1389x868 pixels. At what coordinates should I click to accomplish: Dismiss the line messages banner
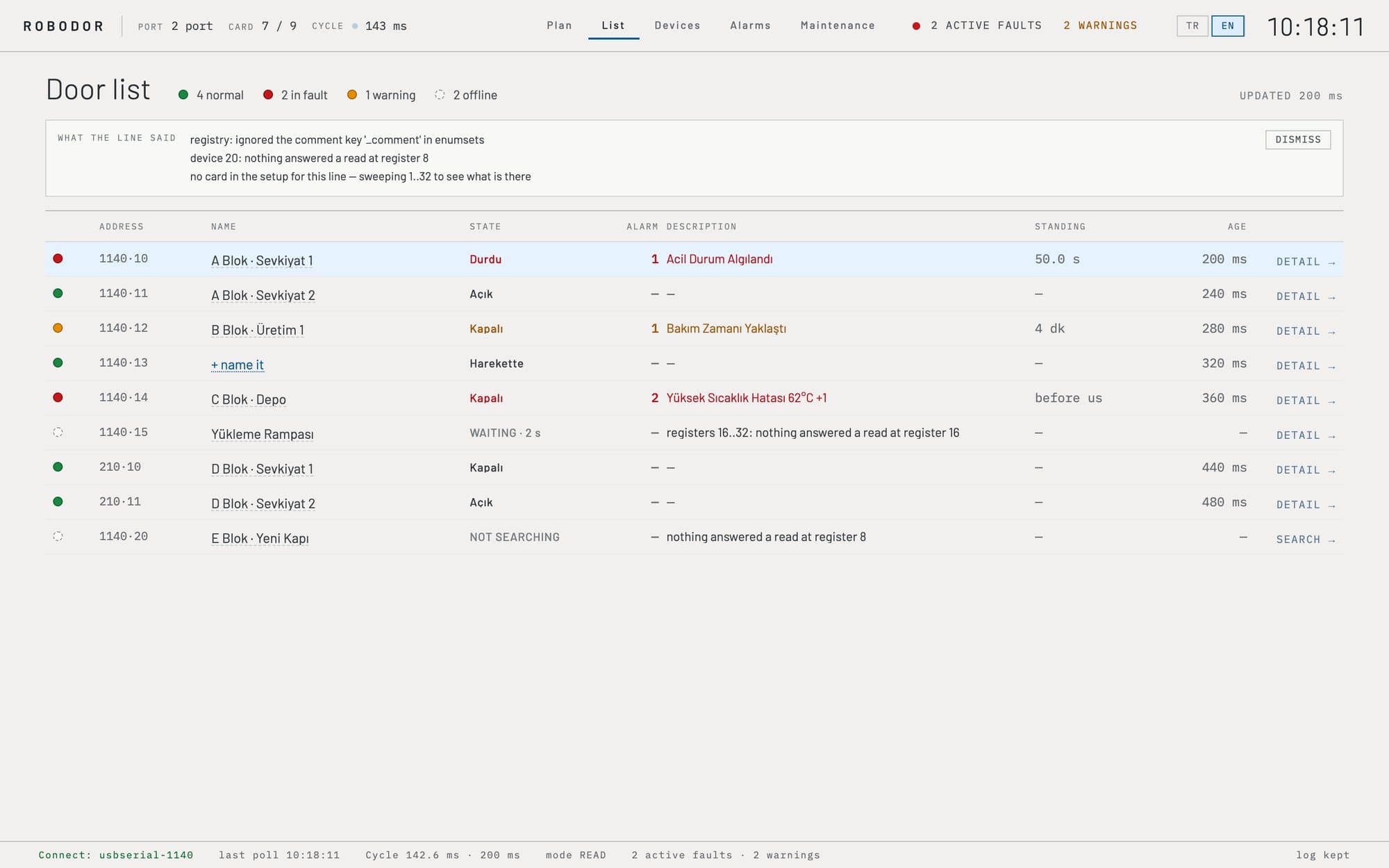click(x=1298, y=140)
